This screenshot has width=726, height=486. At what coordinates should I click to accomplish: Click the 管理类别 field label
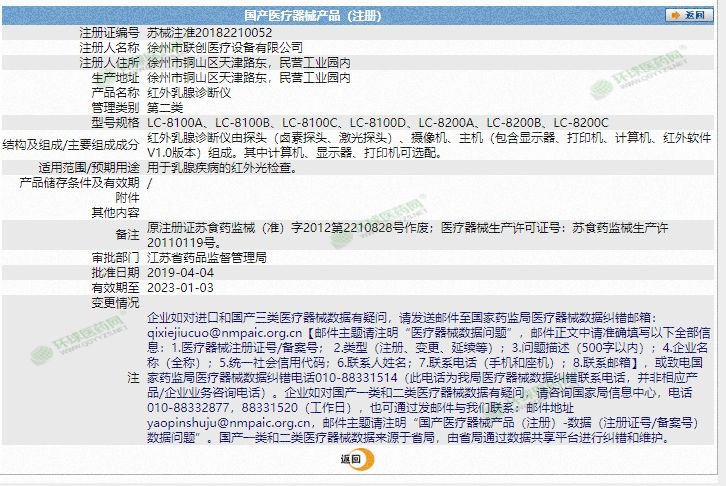(115, 108)
